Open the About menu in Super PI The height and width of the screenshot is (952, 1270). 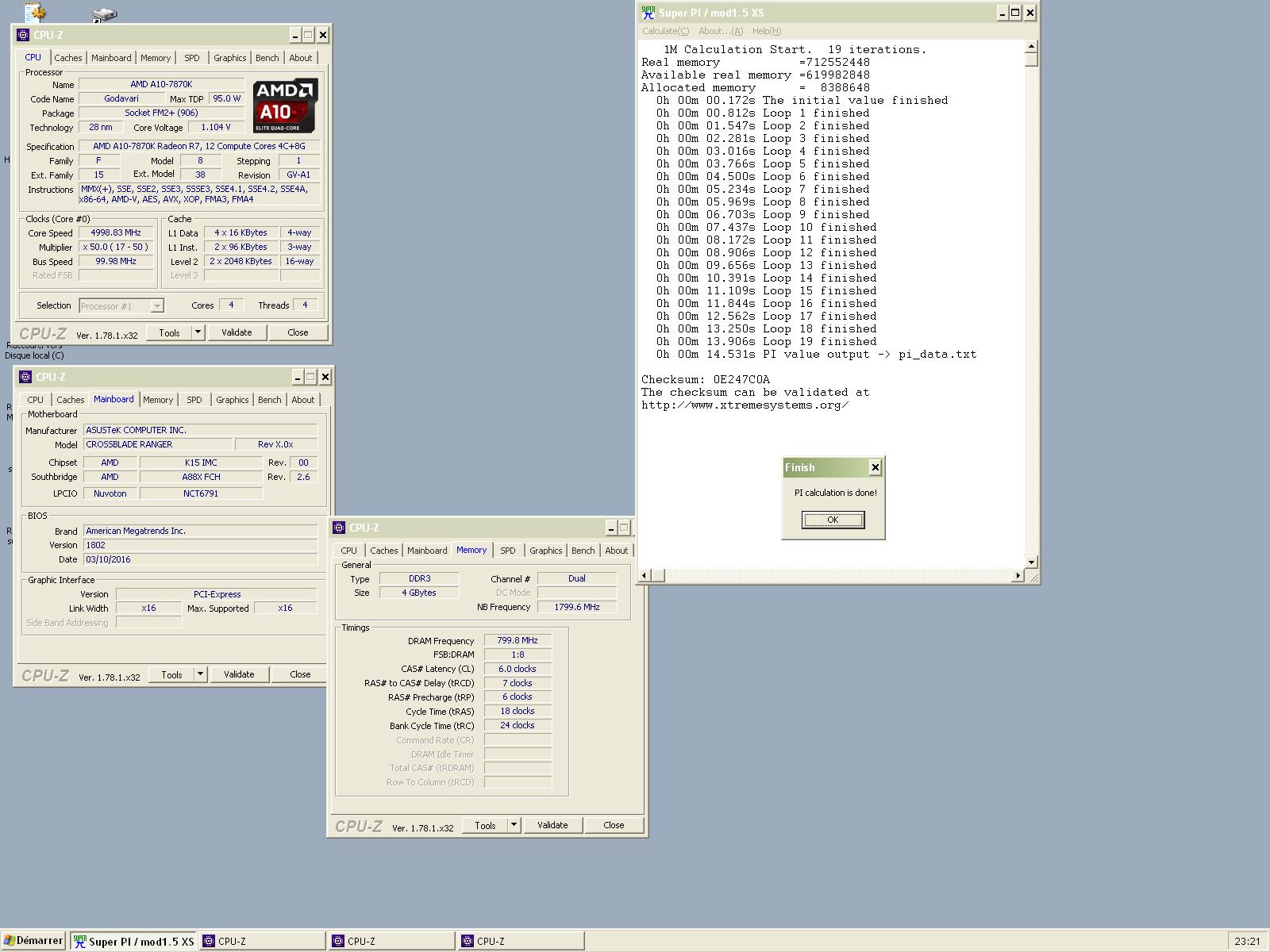pos(721,31)
